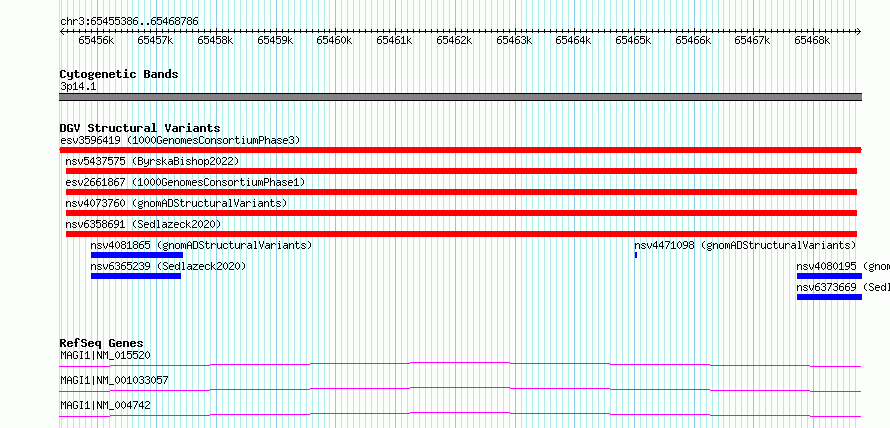Select the magenta line under MAGI1|NM_001033057

coord(460,389)
